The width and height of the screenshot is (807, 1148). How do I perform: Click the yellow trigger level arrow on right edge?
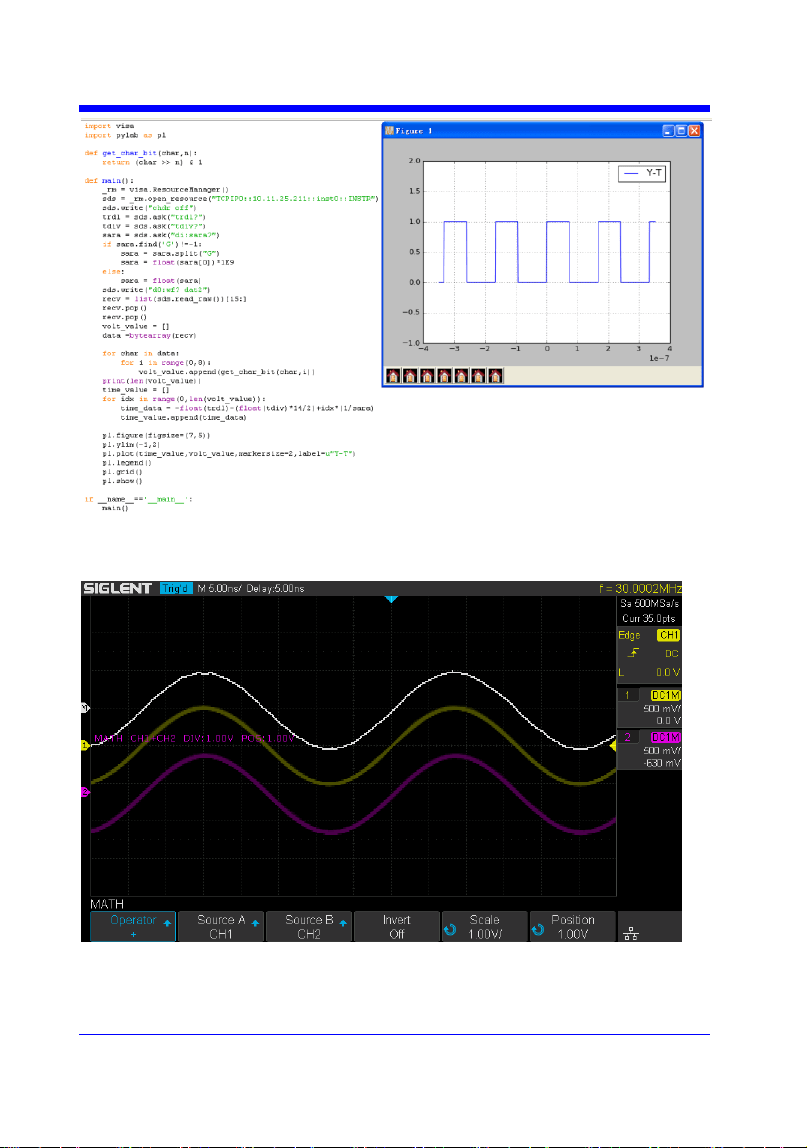coord(613,745)
